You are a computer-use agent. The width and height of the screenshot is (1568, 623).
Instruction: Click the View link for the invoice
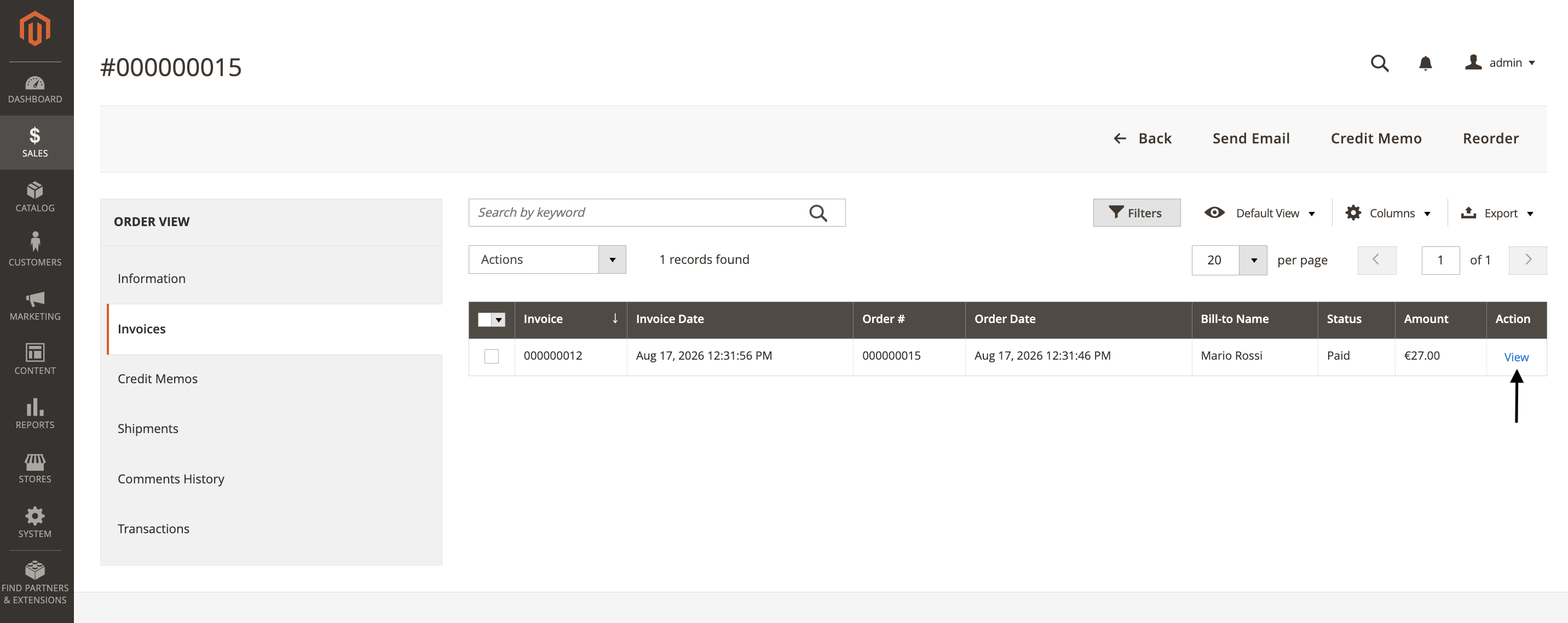[1515, 357]
